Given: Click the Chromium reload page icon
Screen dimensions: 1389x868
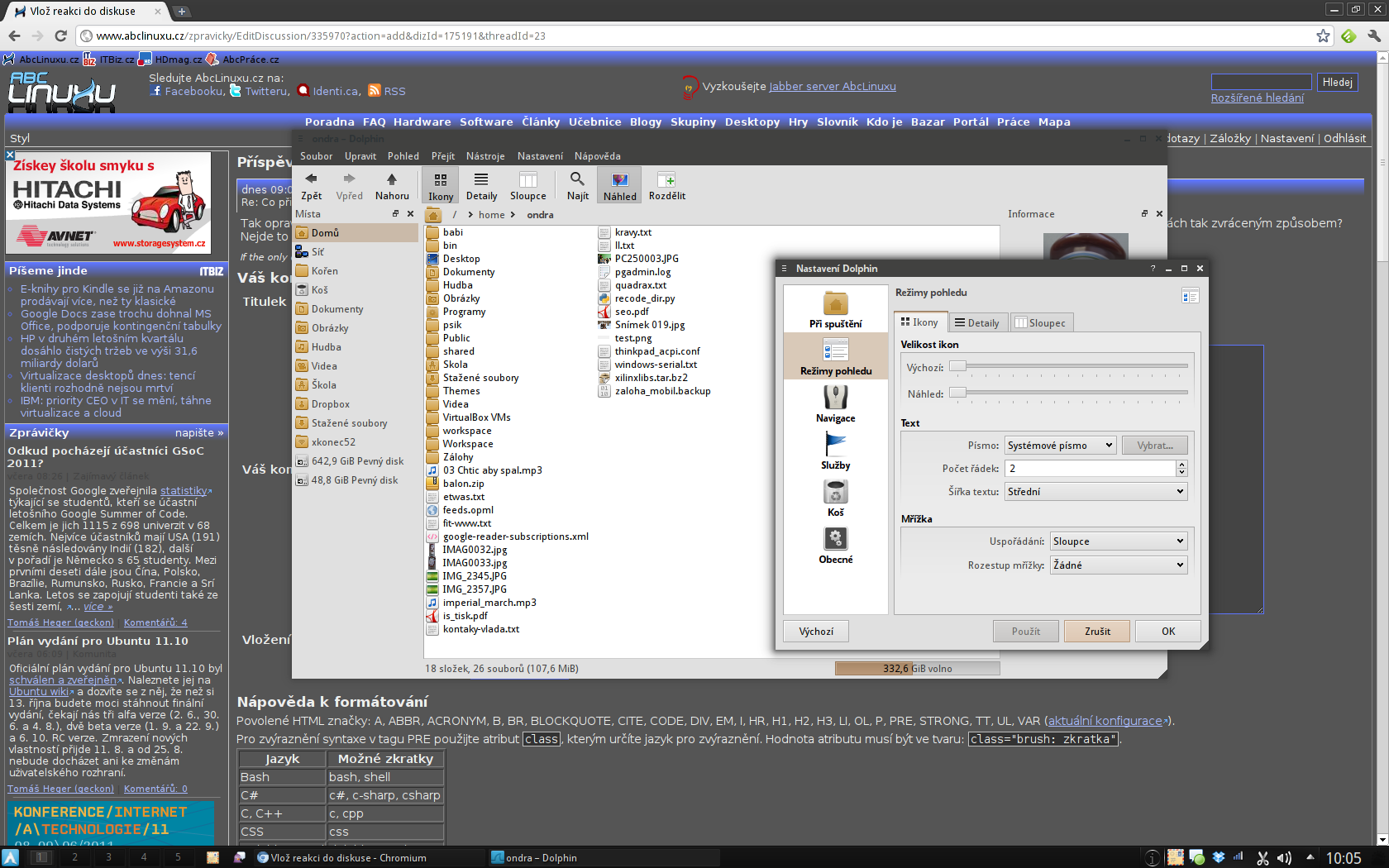Looking at the screenshot, I should 60,36.
